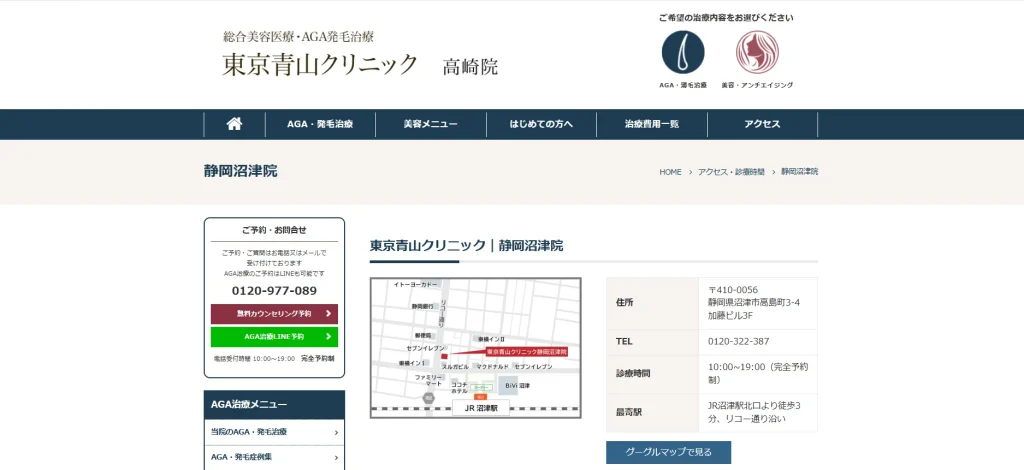Click the clinic access map image
The height and width of the screenshot is (470, 1024).
475,348
